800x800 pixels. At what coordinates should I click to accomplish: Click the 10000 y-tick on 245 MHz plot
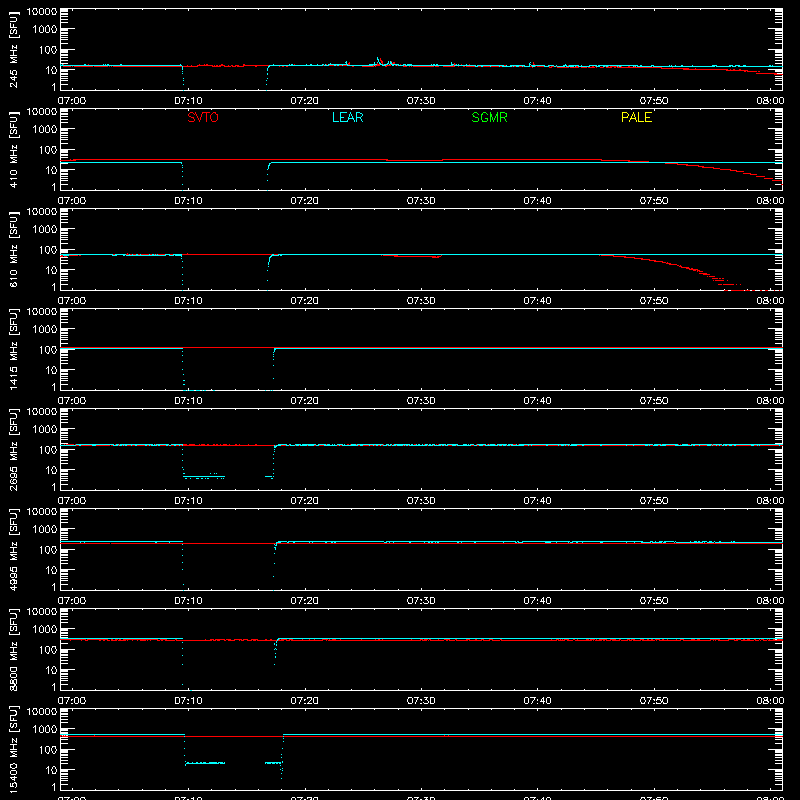tap(42, 12)
